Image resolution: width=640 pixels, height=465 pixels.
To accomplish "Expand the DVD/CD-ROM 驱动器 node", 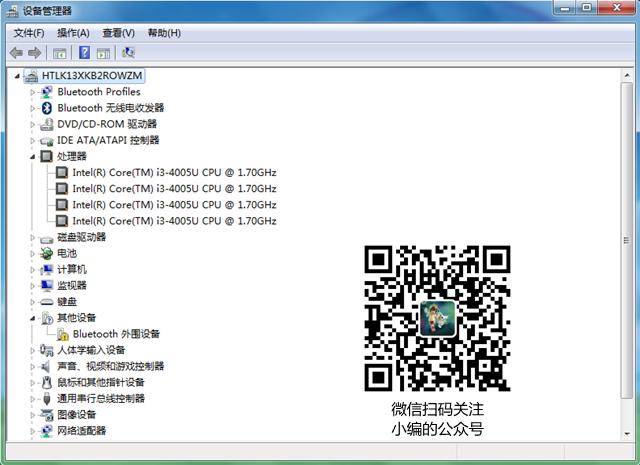I will 33,125.
